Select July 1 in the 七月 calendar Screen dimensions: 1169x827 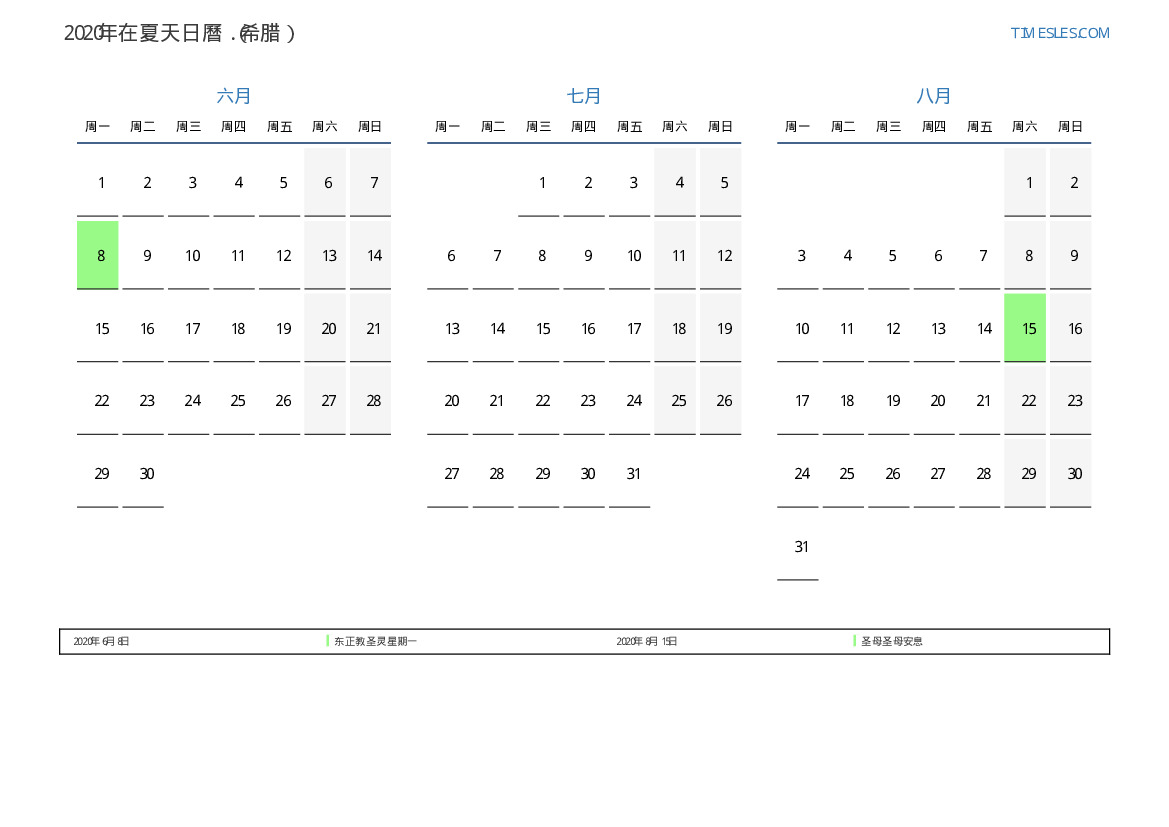click(x=538, y=183)
